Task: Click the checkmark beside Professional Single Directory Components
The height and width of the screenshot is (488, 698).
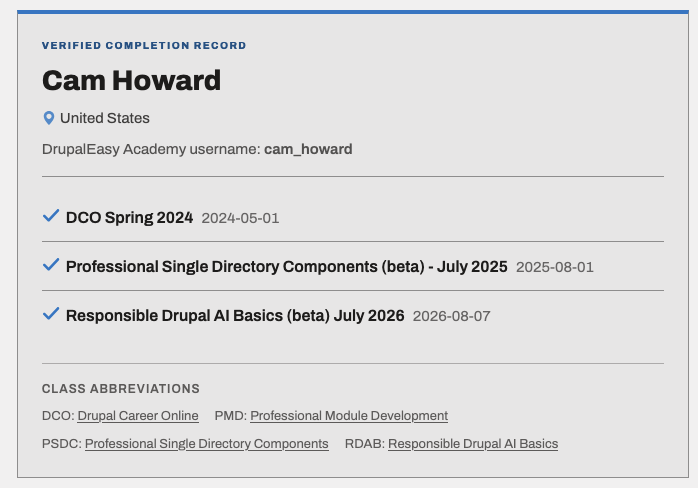Action: click(51, 264)
